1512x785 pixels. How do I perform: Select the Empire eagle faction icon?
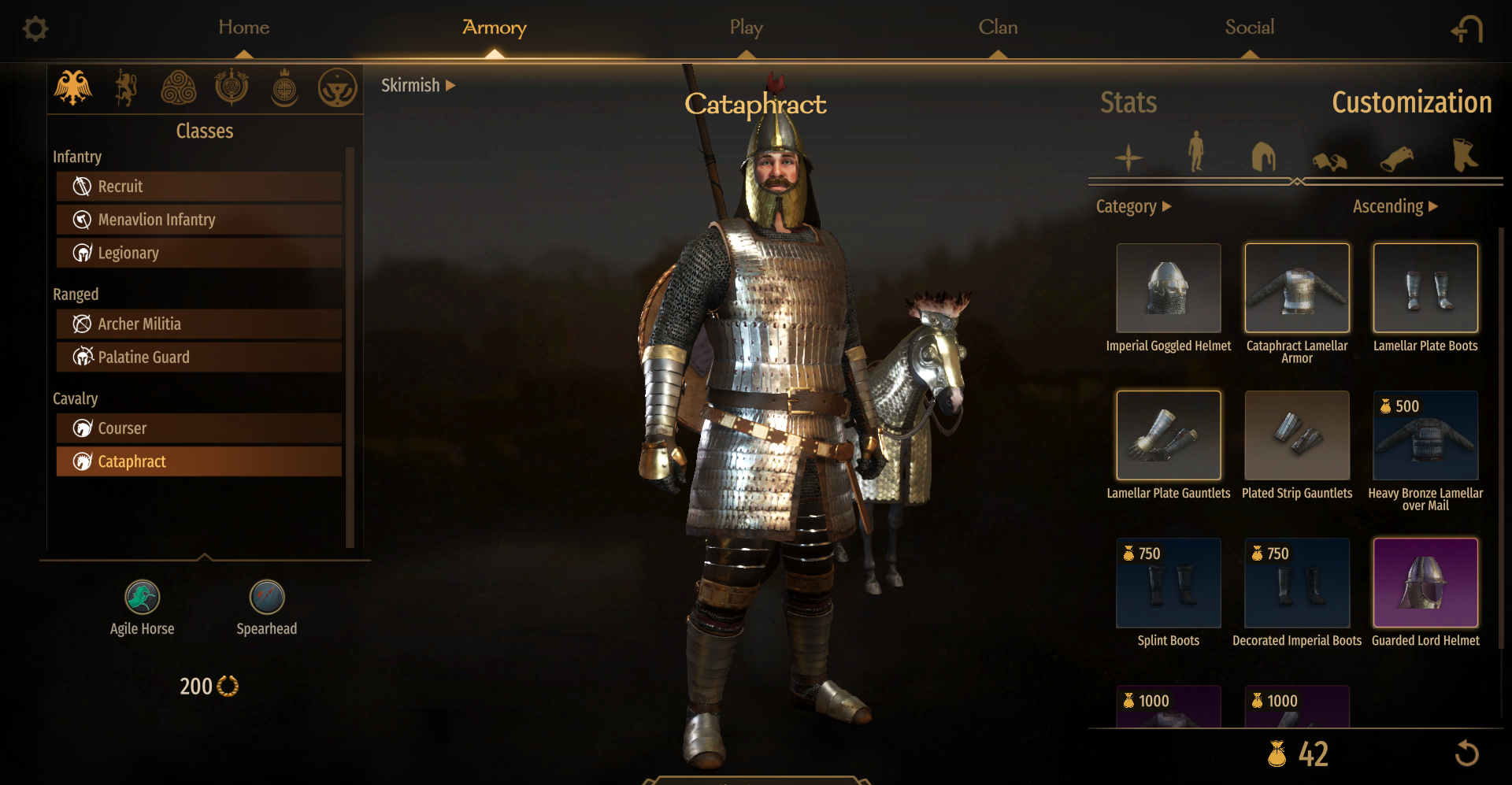(72, 87)
